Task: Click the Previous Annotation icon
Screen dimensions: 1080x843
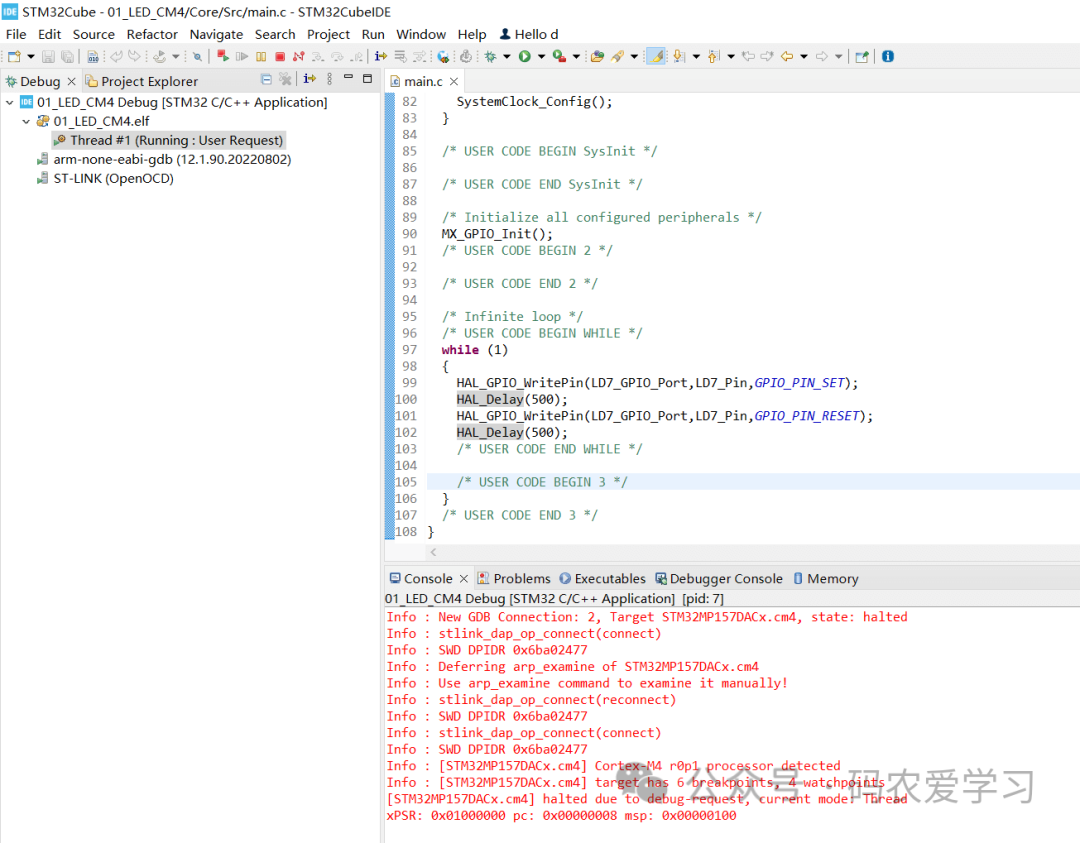Action: (x=714, y=56)
